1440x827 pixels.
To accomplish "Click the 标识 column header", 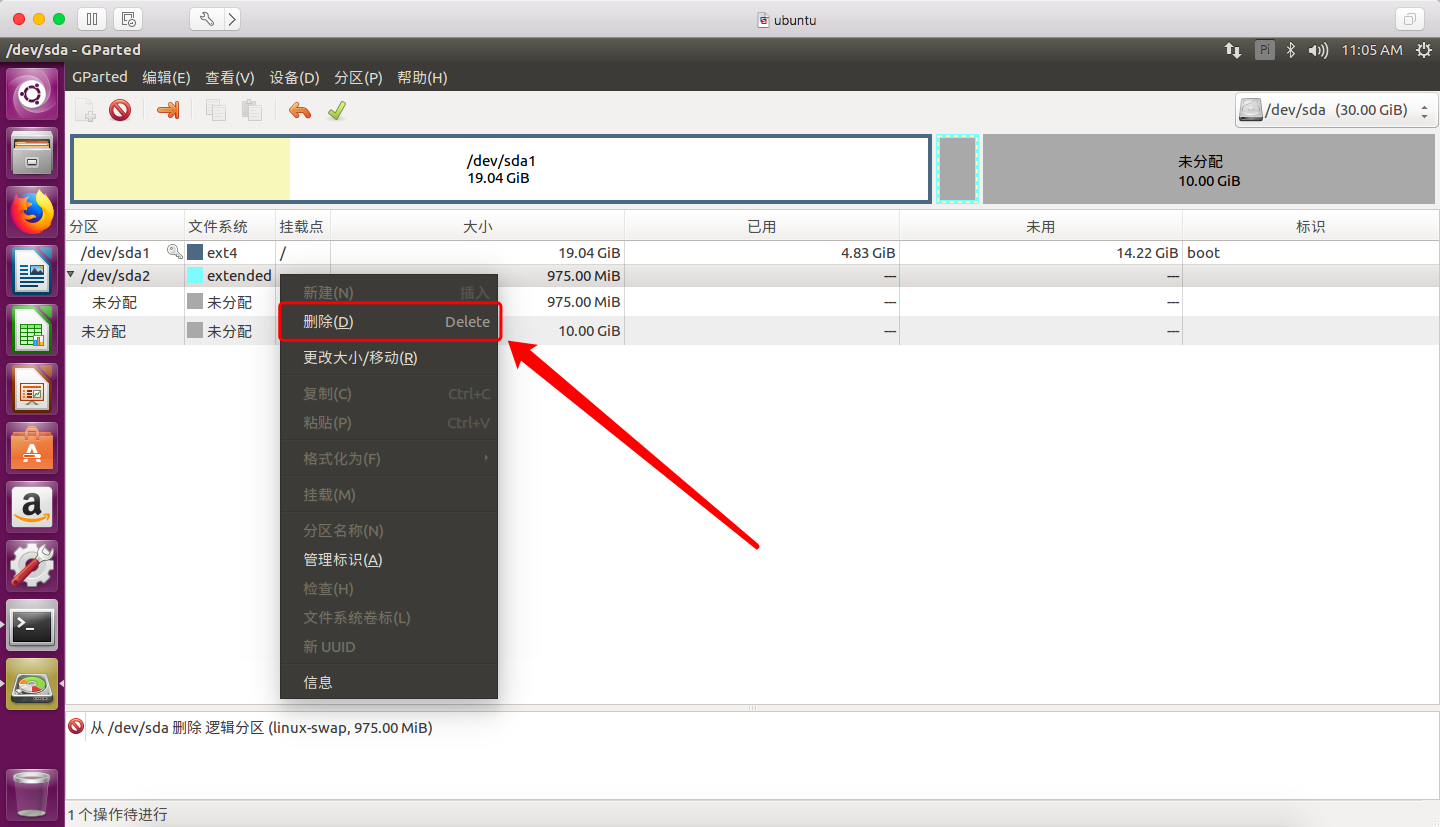I will click(x=1310, y=227).
